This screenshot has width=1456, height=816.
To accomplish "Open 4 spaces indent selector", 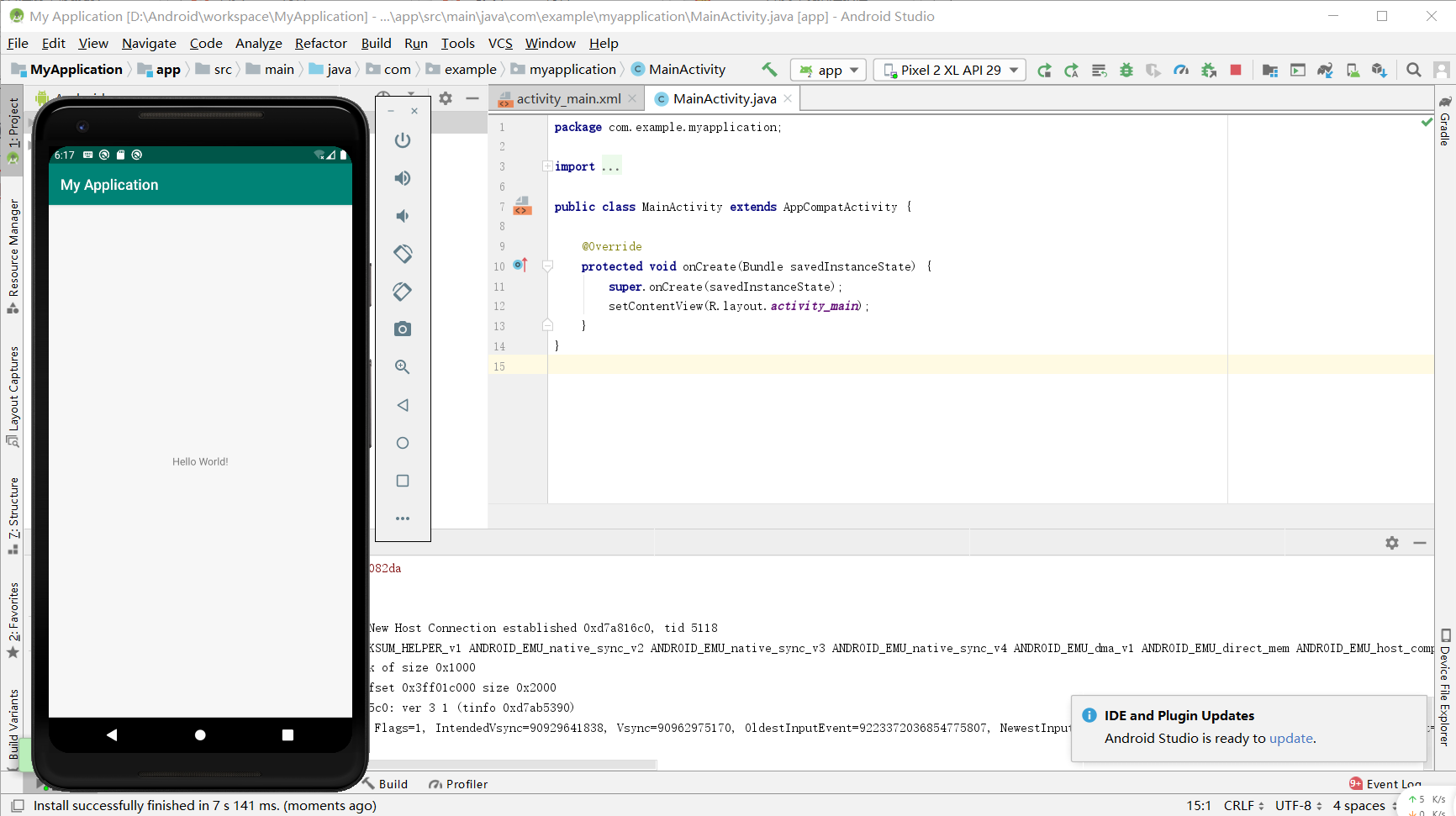I will 1364,806.
